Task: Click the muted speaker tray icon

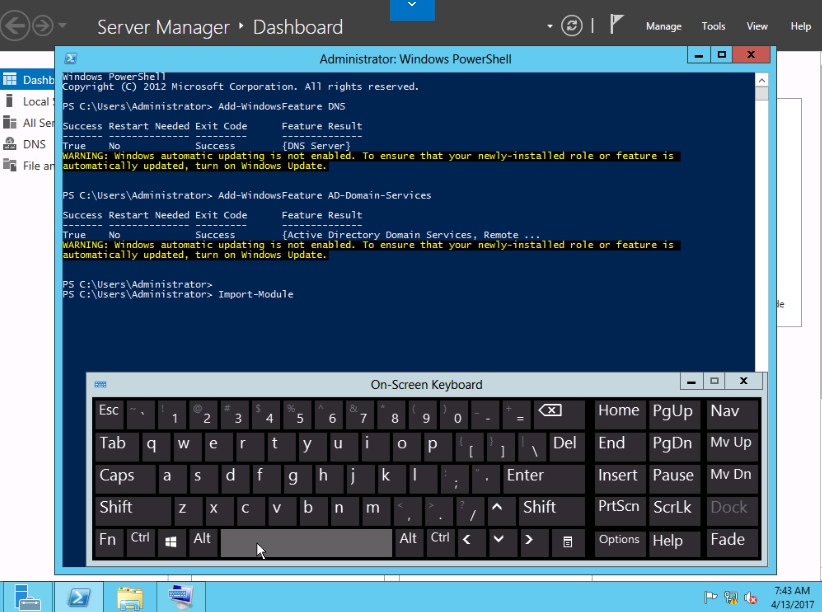Action: [750, 597]
